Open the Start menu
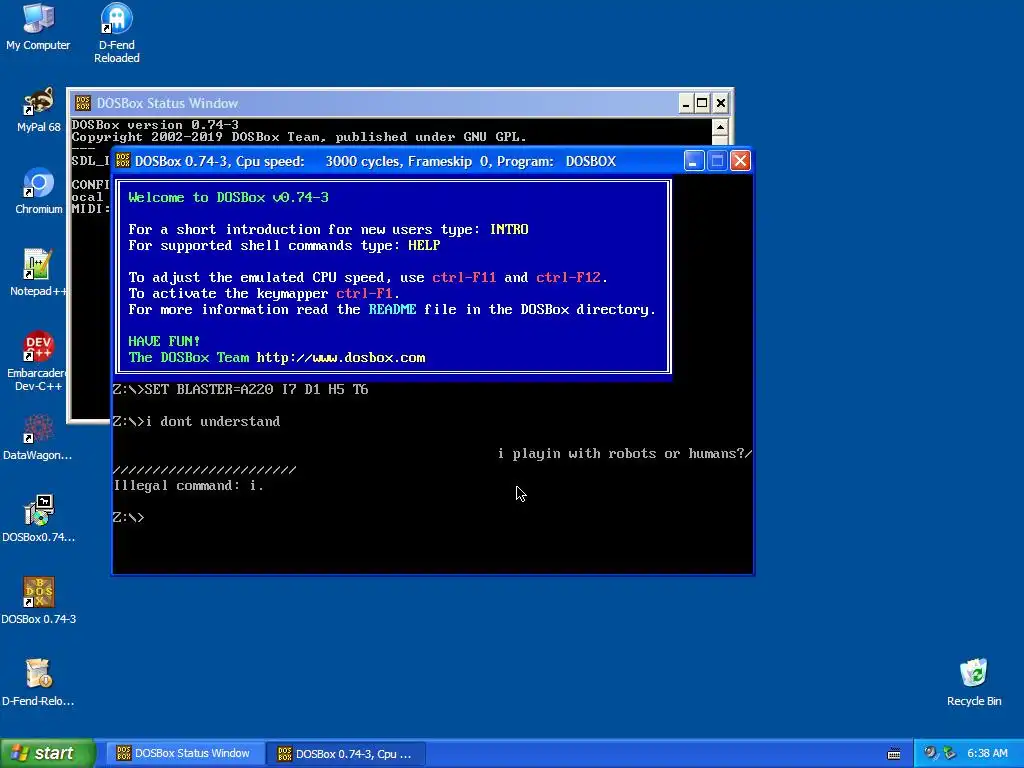This screenshot has height=768, width=1024. tap(47, 753)
